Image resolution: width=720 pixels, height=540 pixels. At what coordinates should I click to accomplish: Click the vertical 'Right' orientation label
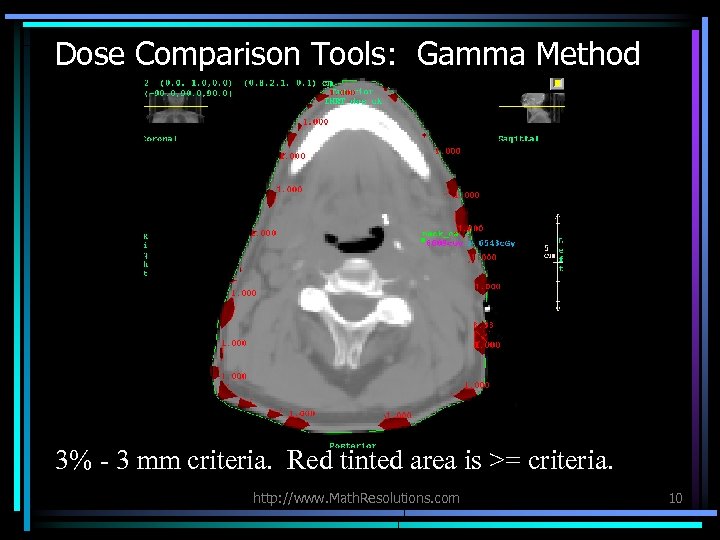[146, 255]
